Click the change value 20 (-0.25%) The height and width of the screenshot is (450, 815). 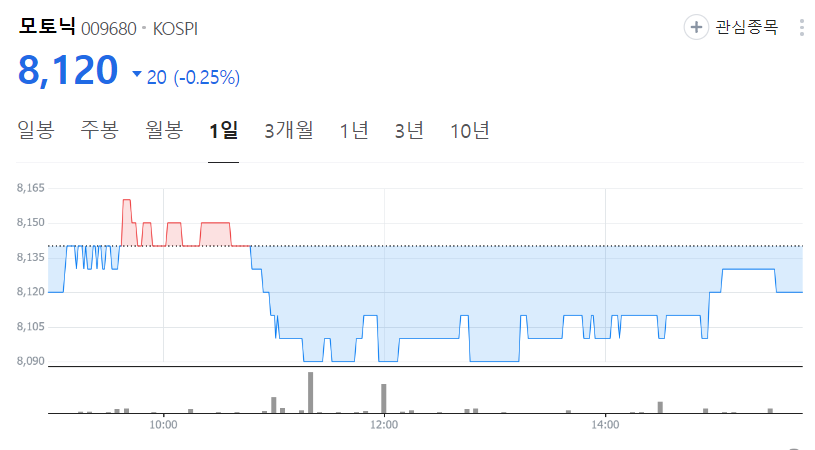(x=193, y=77)
